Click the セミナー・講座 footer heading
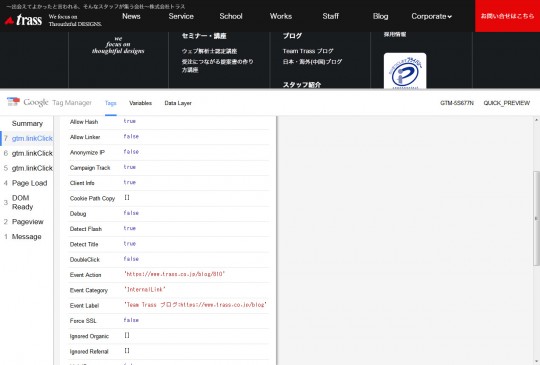The height and width of the screenshot is (365, 540). (x=204, y=36)
